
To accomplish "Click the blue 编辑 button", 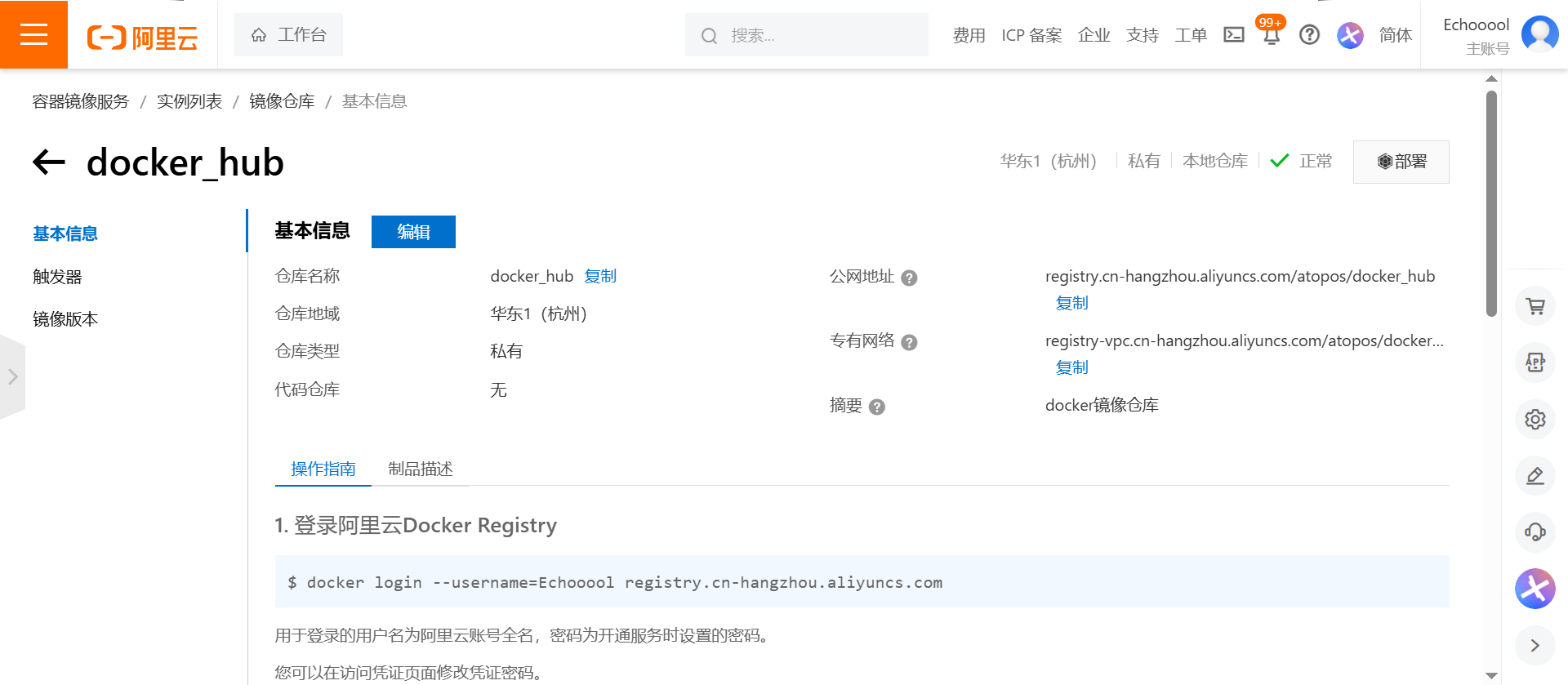I will pos(413,232).
